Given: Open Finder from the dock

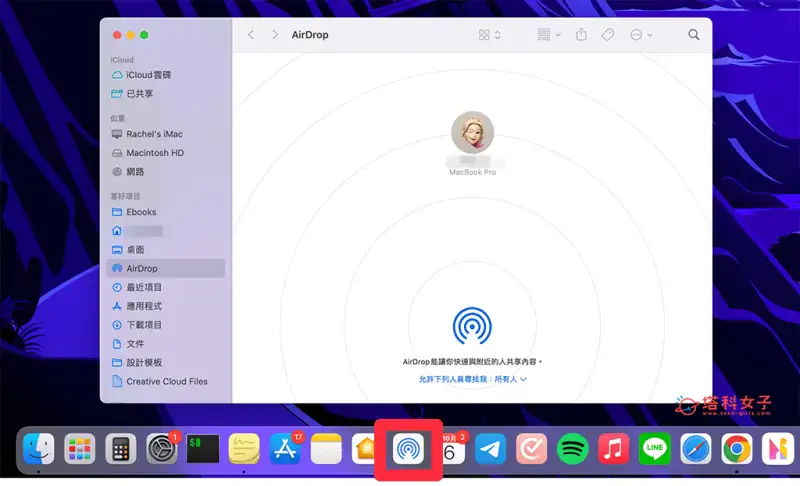Looking at the screenshot, I should pos(39,449).
